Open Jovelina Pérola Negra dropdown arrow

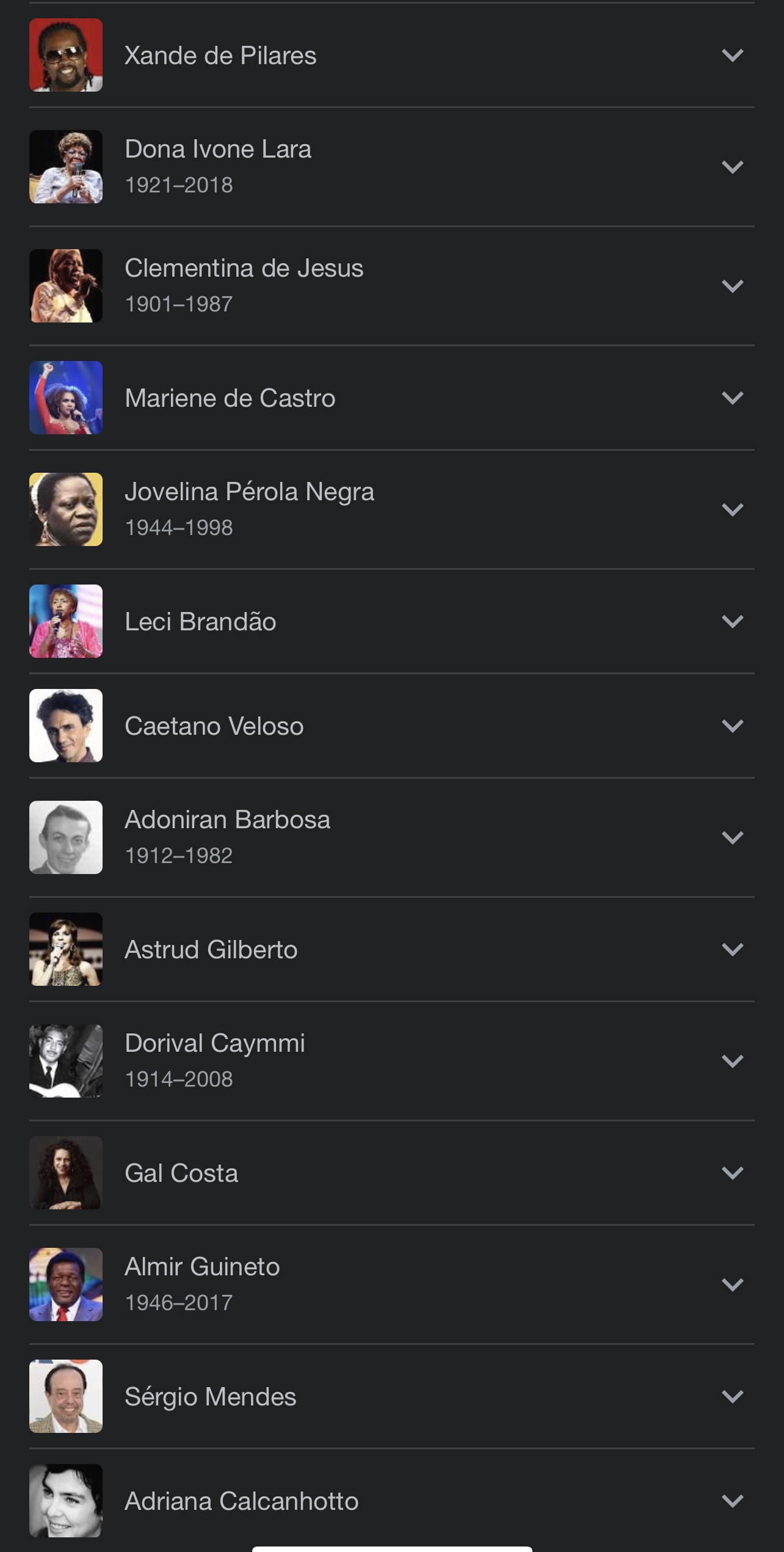tap(732, 510)
